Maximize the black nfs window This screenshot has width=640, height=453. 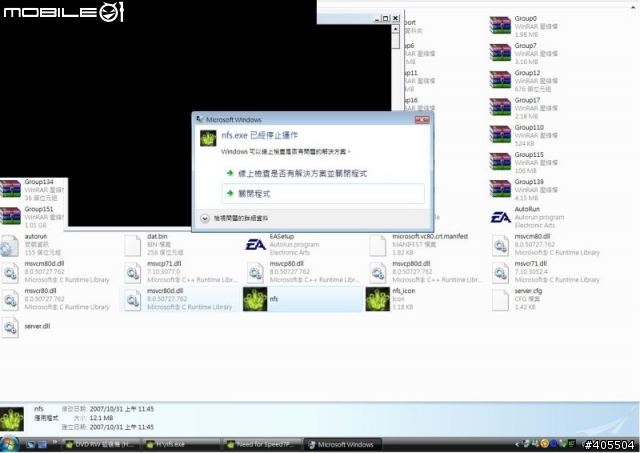(x=386, y=18)
